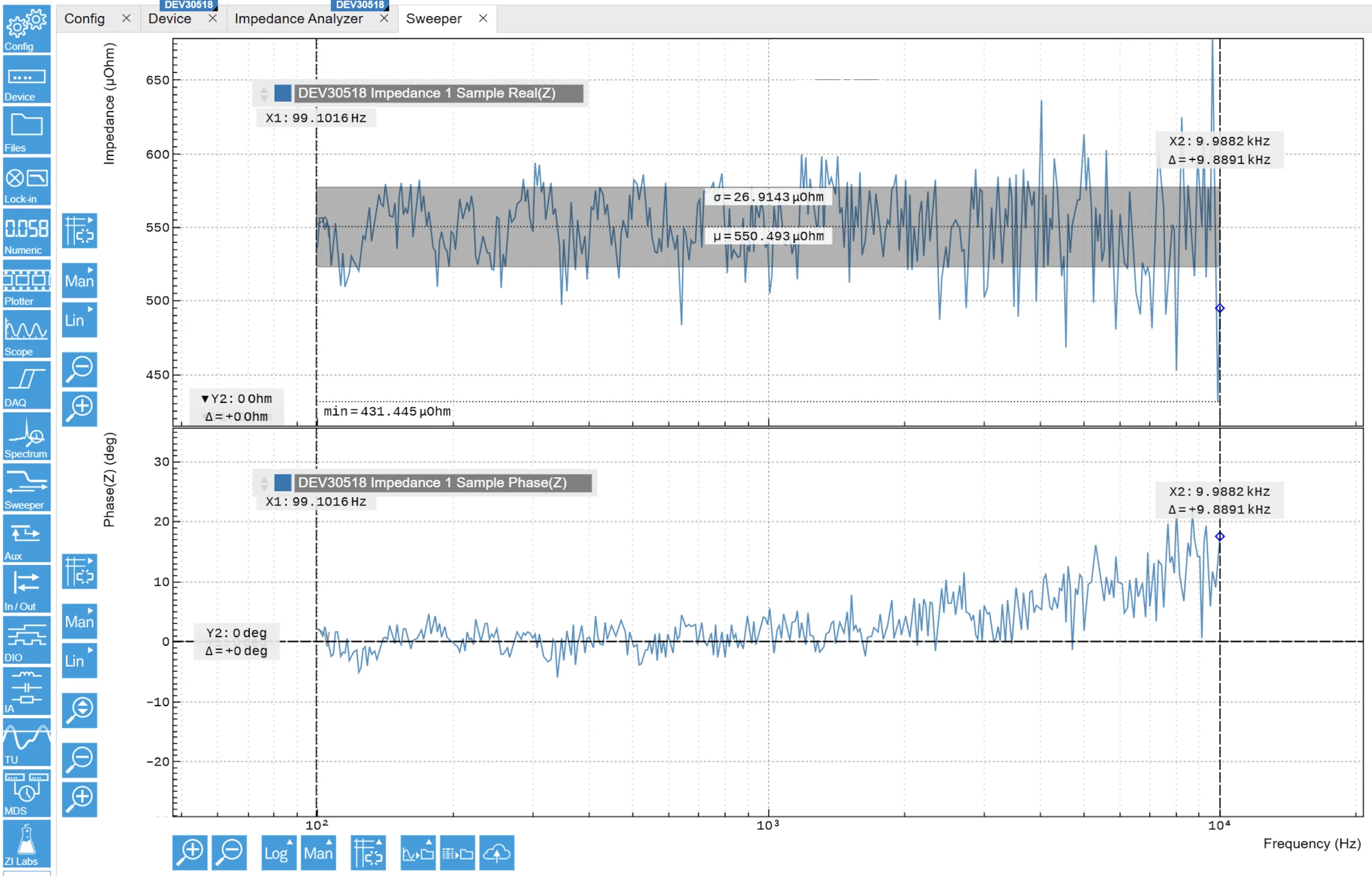Open the Numeric sidebar tool
Image resolution: width=1372 pixels, height=876 pixels.
pos(26,232)
